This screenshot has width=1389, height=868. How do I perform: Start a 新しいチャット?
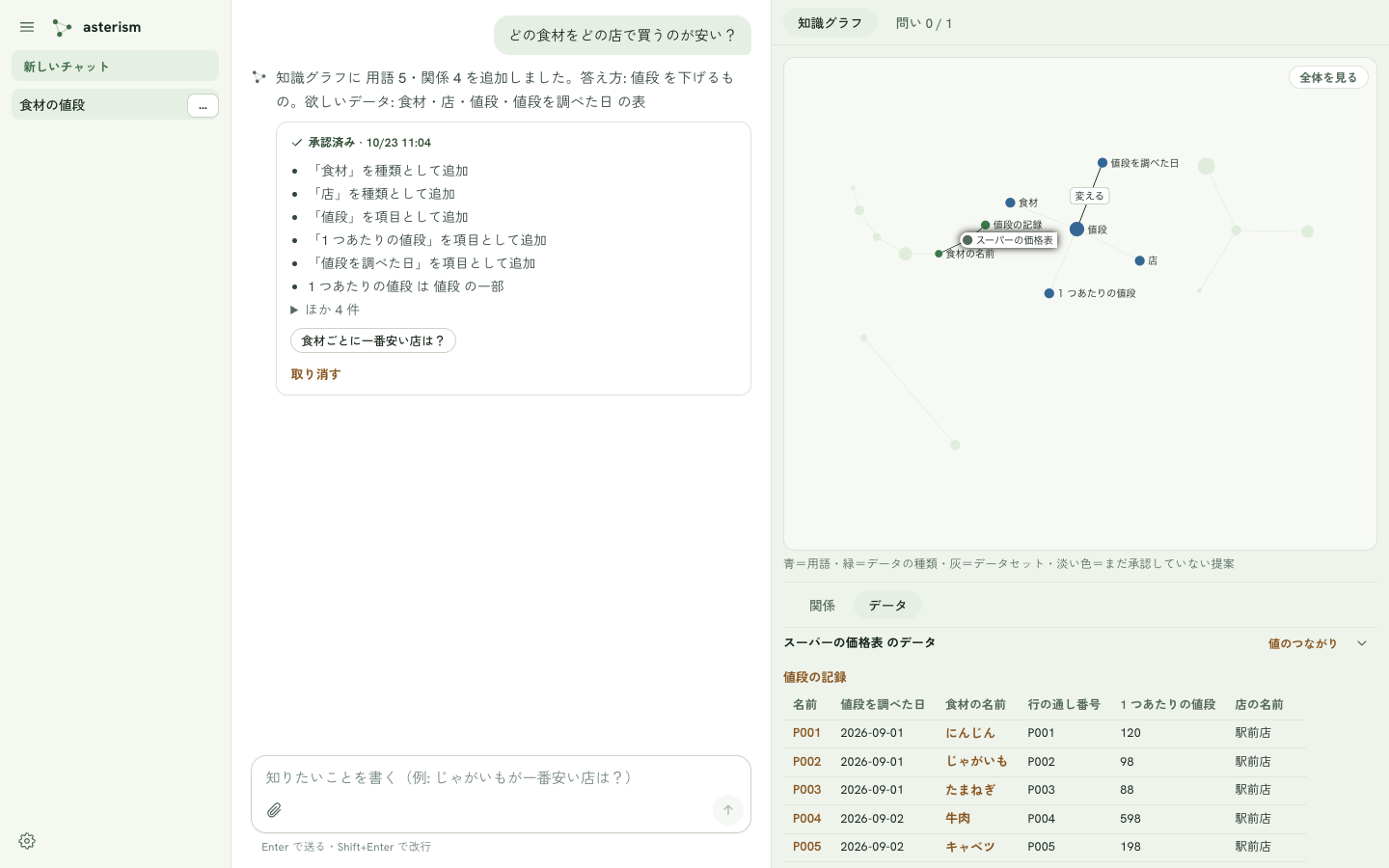coord(115,66)
